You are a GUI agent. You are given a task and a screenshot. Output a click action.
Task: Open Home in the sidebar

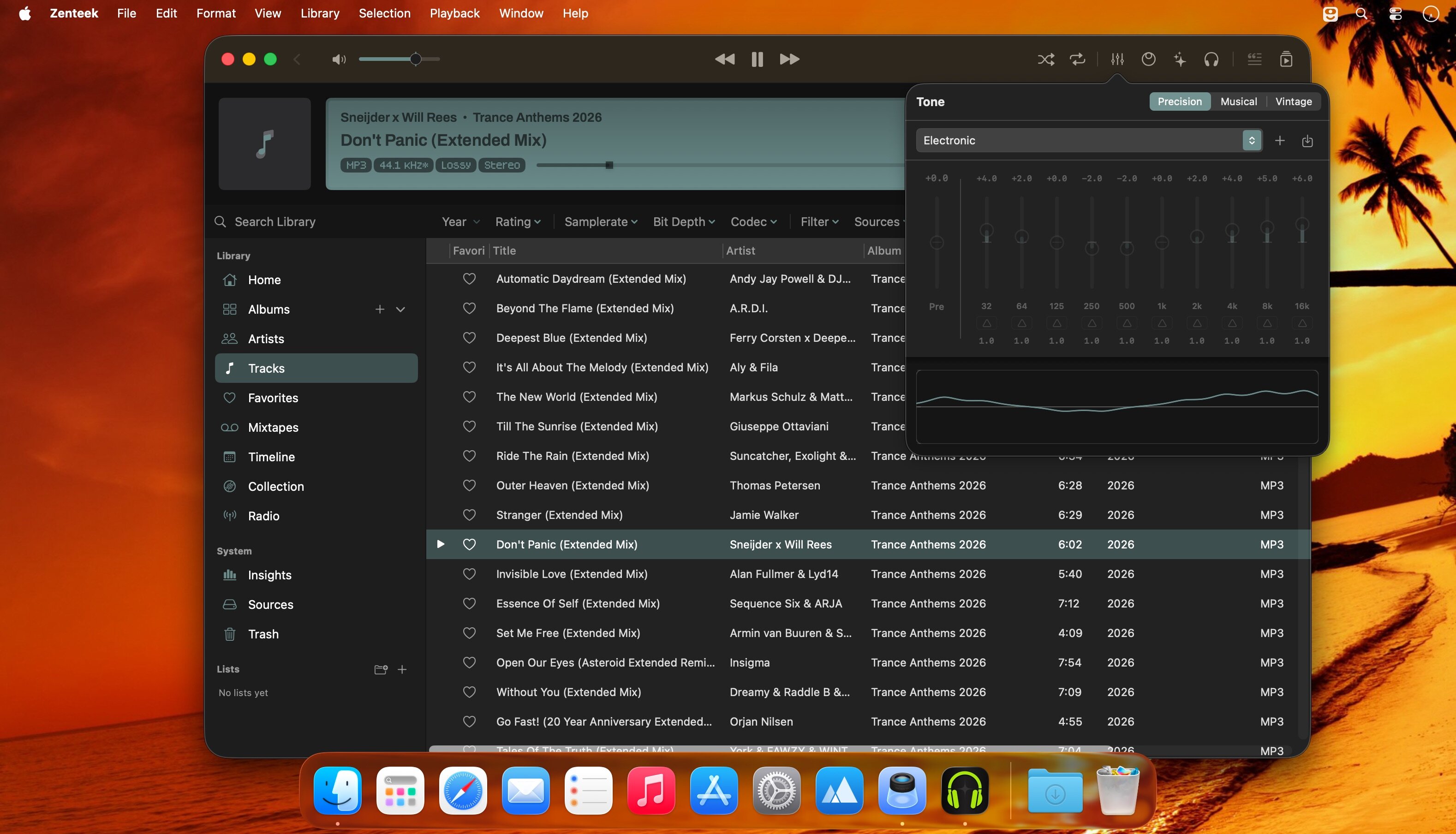coord(316,280)
